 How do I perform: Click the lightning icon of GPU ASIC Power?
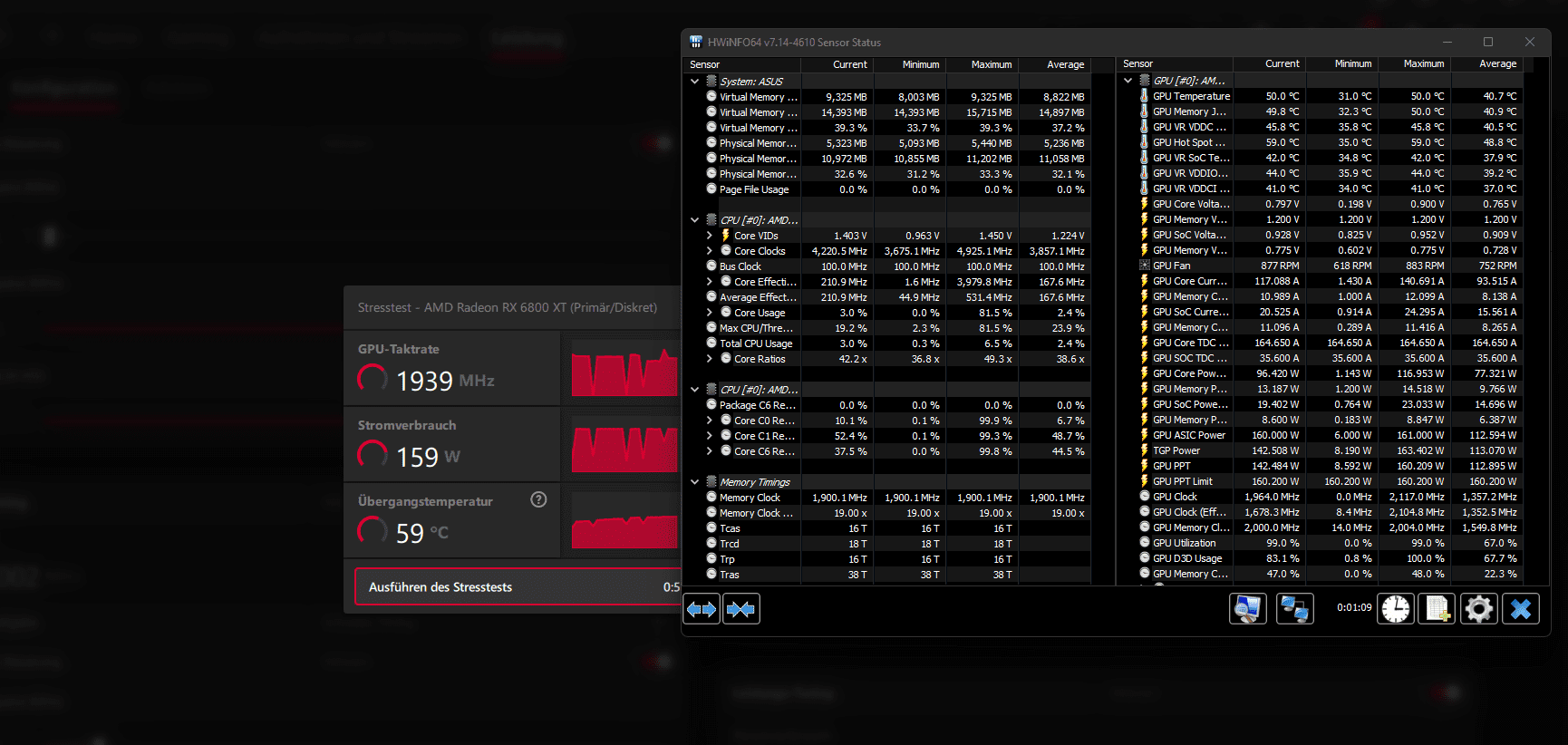click(x=1144, y=435)
